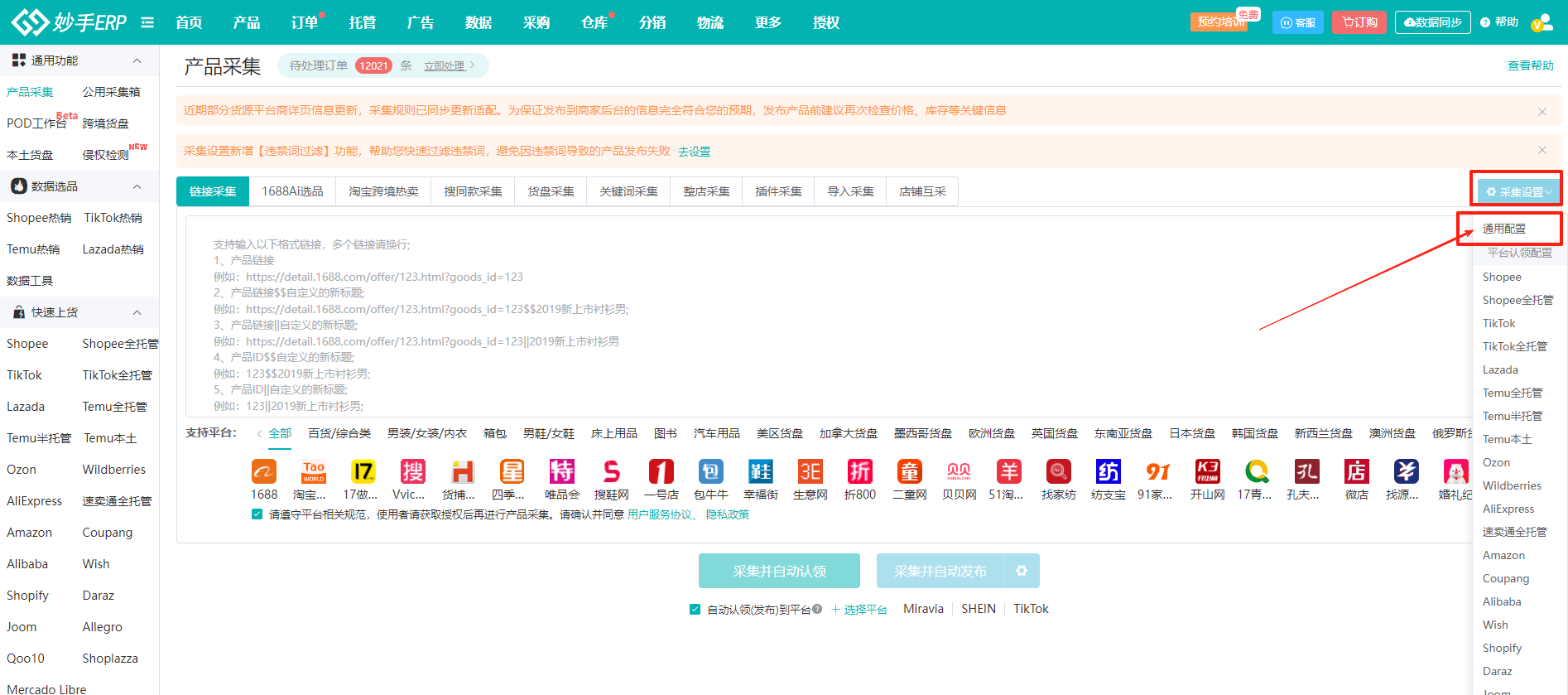Screen dimensions: 1568x695
Task: Toggle the hamburger sidebar menu icon
Action: coord(147,22)
